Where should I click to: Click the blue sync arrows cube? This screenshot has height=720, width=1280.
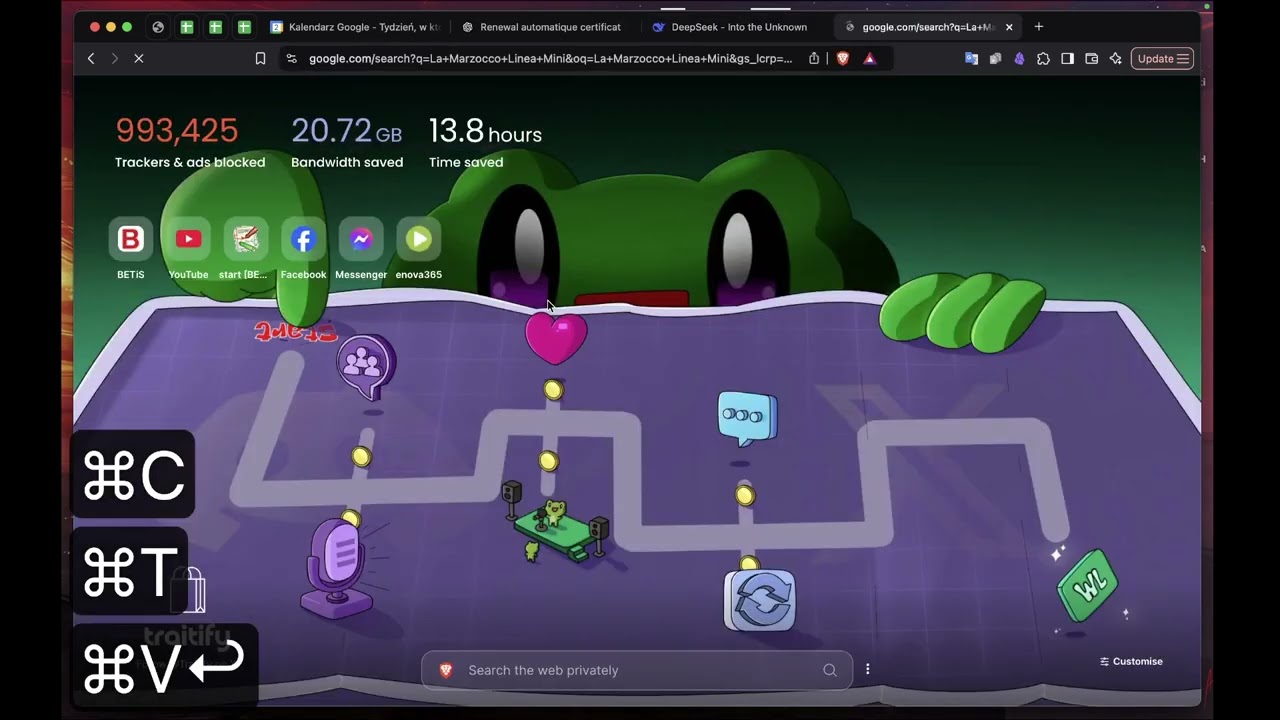point(760,600)
